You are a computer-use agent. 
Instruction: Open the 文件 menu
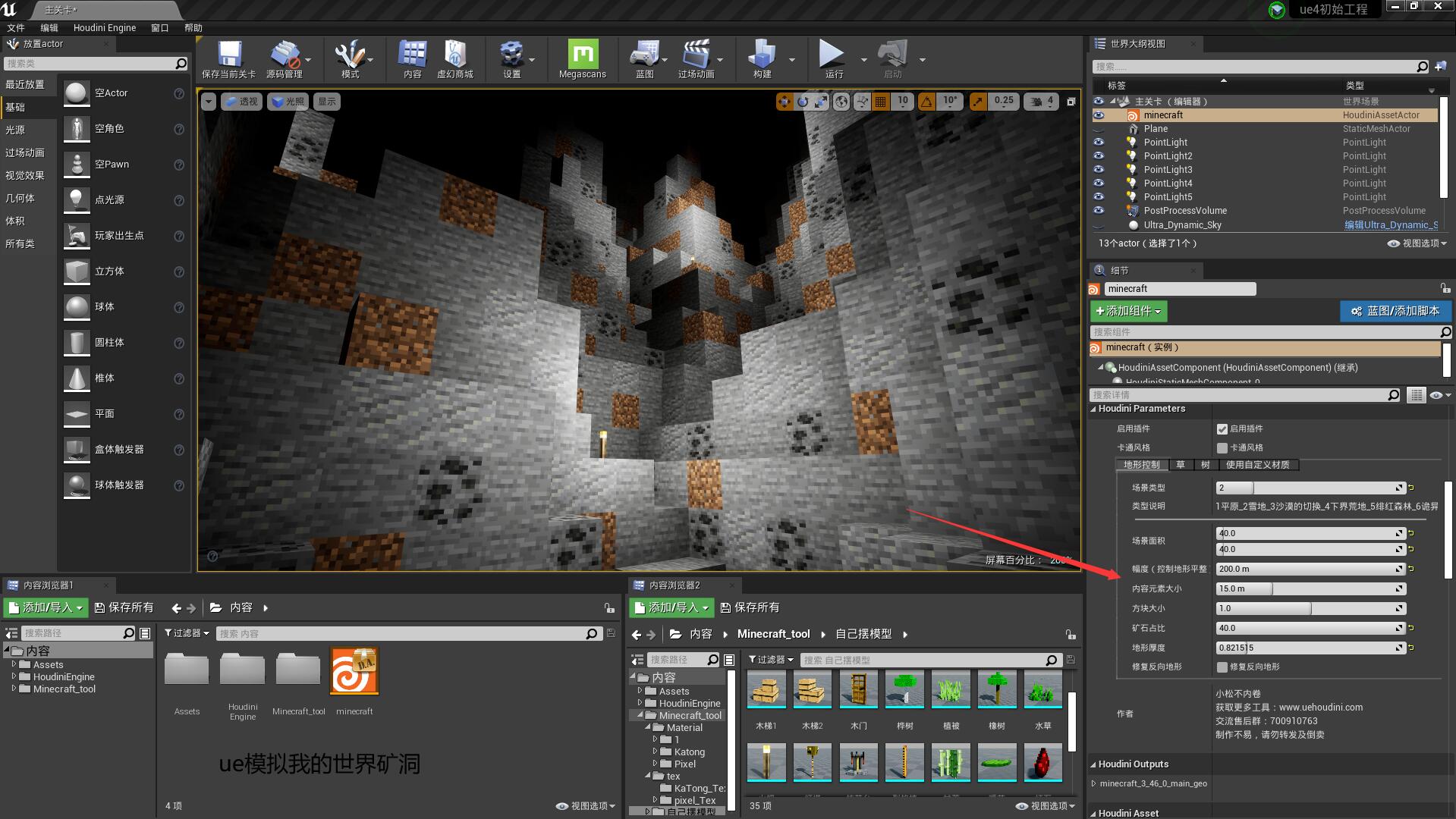coord(15,28)
